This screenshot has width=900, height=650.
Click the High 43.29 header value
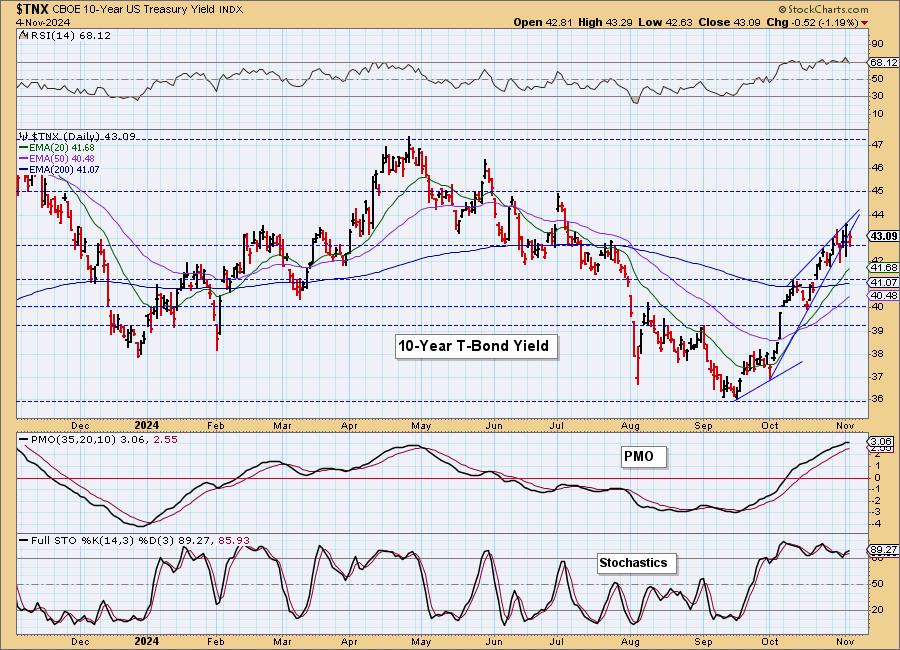[604, 22]
